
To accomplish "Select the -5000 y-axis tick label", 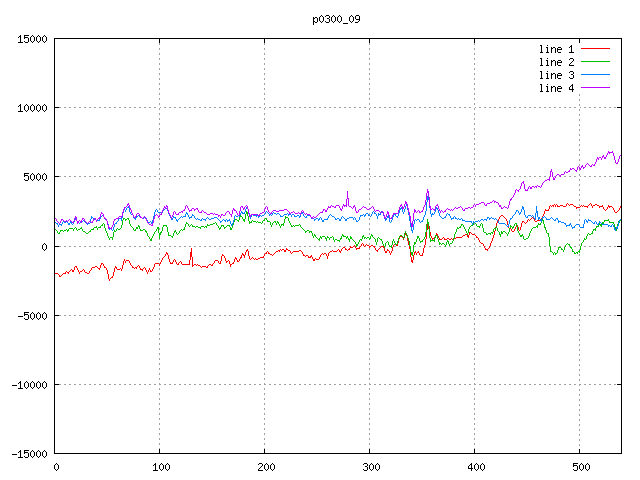I will (32, 316).
